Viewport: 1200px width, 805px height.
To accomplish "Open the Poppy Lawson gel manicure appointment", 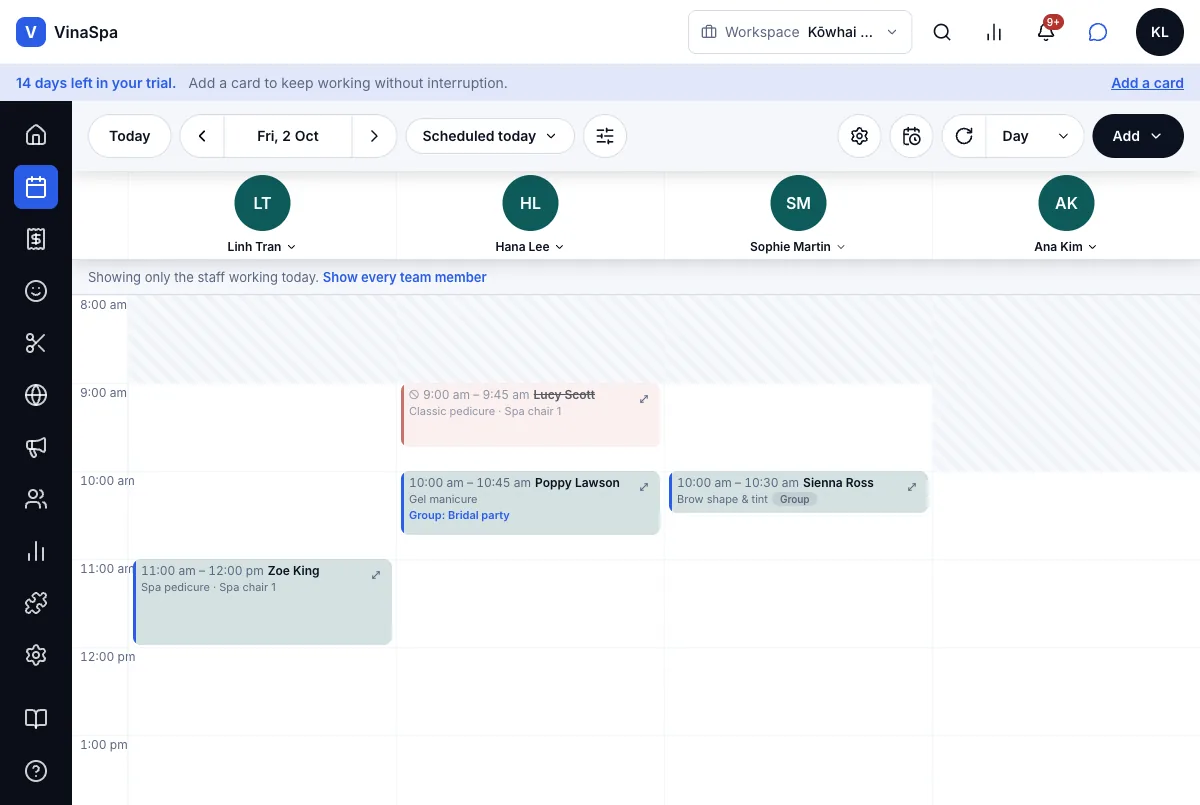I will tap(530, 503).
